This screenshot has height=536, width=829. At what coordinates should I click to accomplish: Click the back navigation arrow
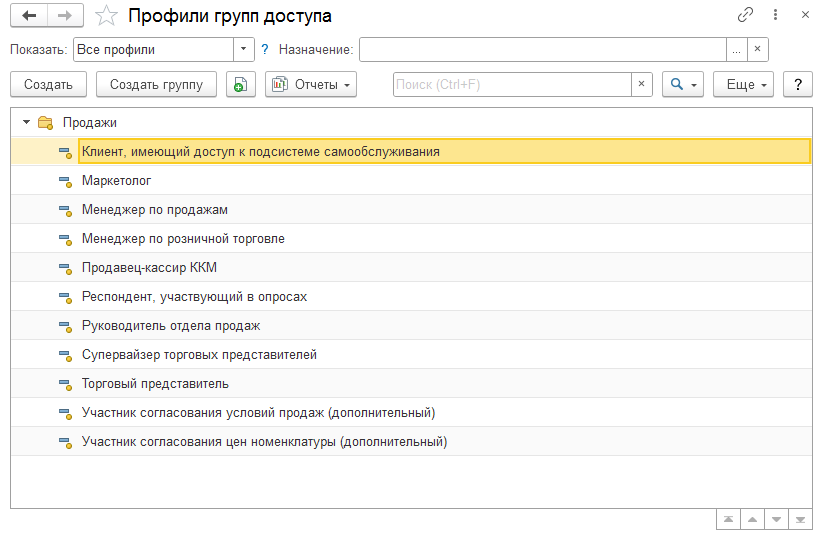coord(29,16)
